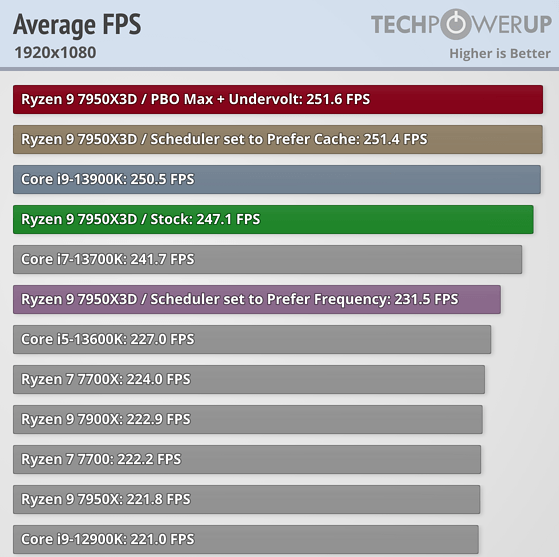Select the Ryzen 9 7900X bar
This screenshot has height=557, width=559.
pyautogui.click(x=248, y=419)
